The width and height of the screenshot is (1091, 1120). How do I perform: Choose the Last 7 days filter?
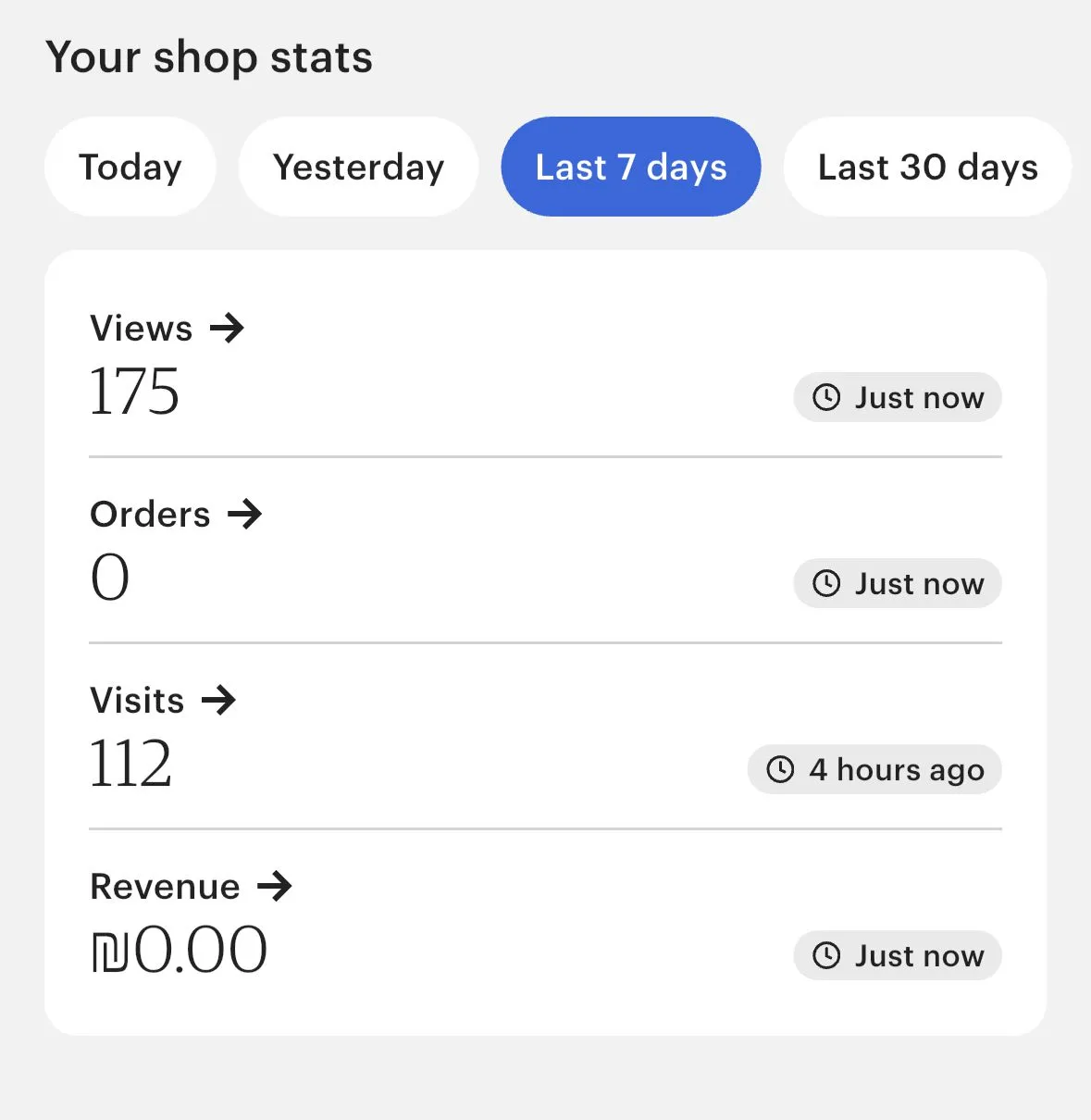[631, 168]
